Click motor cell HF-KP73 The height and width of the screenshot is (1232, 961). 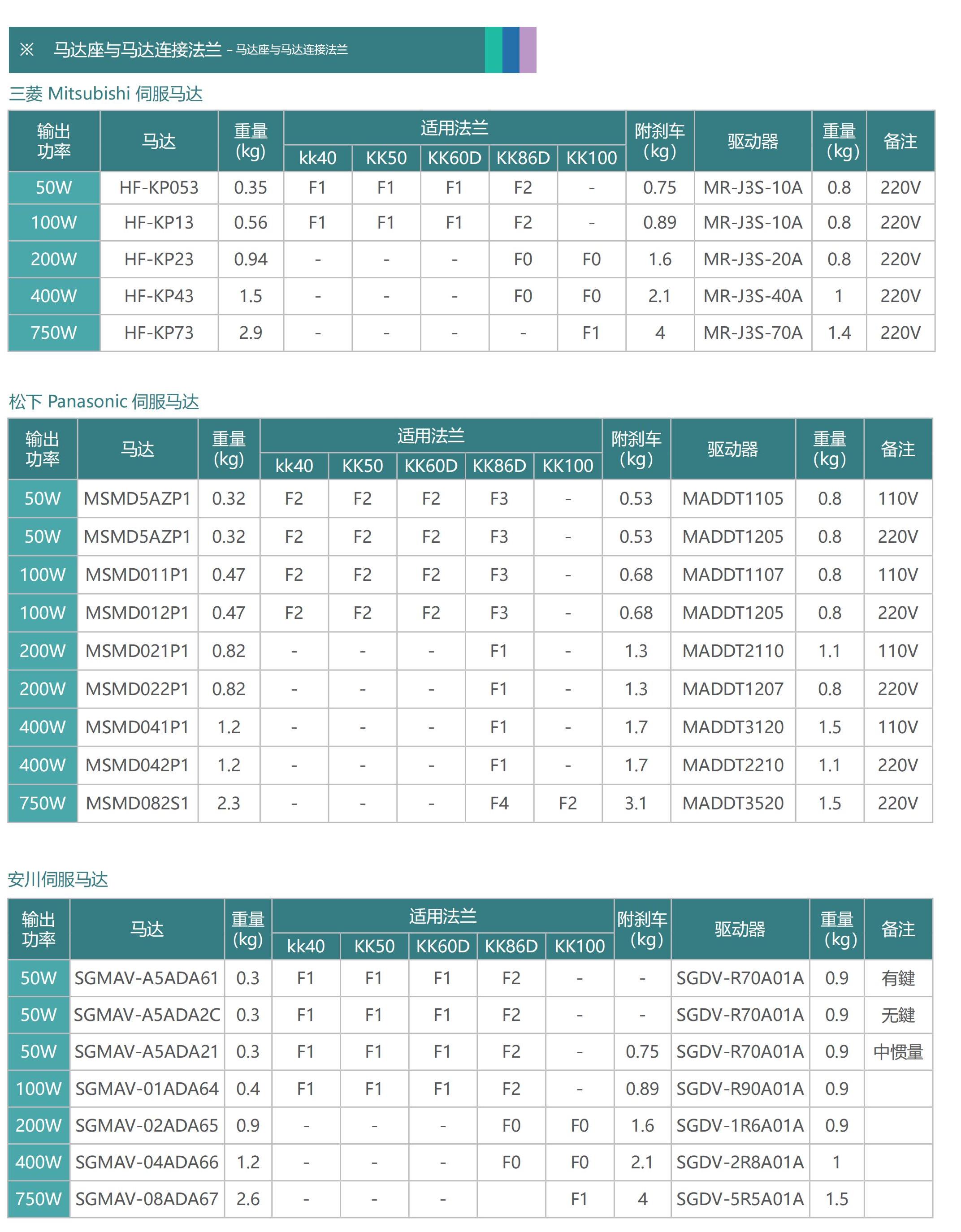click(159, 332)
